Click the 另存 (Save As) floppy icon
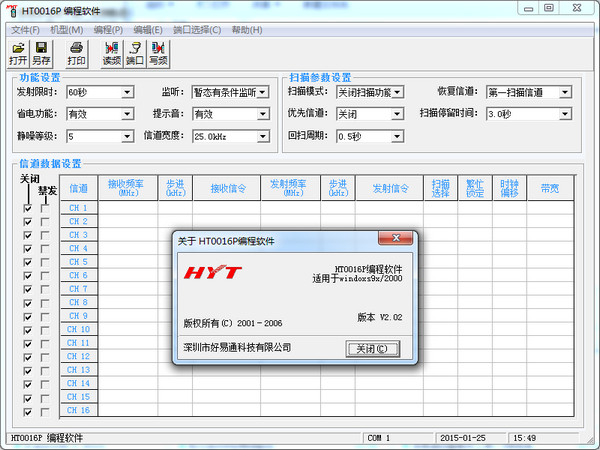 (41, 53)
